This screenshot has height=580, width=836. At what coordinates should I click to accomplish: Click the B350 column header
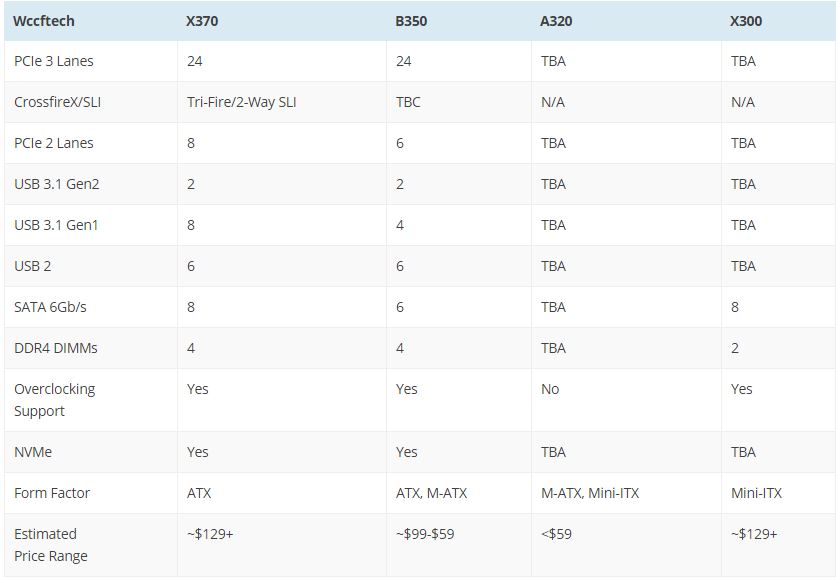point(411,20)
